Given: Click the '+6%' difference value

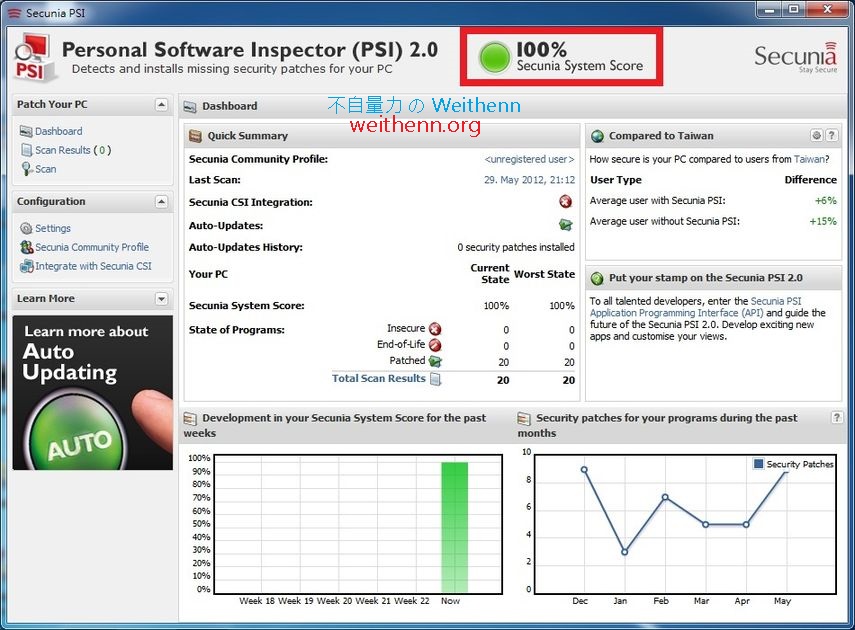Looking at the screenshot, I should pyautogui.click(x=826, y=201).
